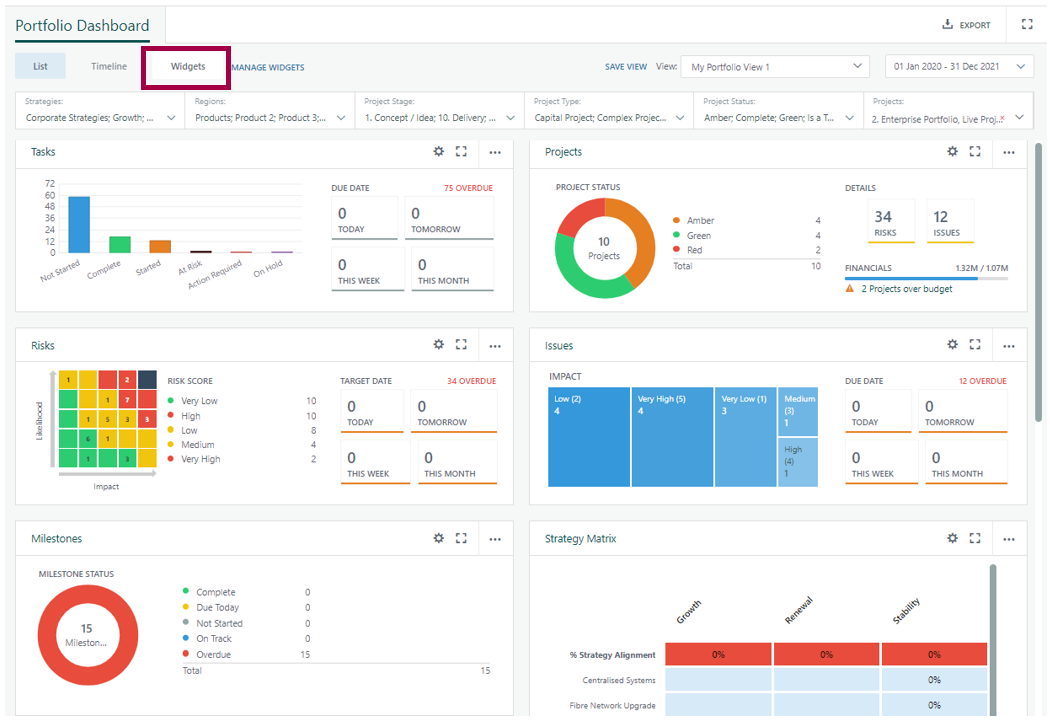1050x721 pixels.
Task: Open Issues widget settings gear
Action: [x=952, y=344]
